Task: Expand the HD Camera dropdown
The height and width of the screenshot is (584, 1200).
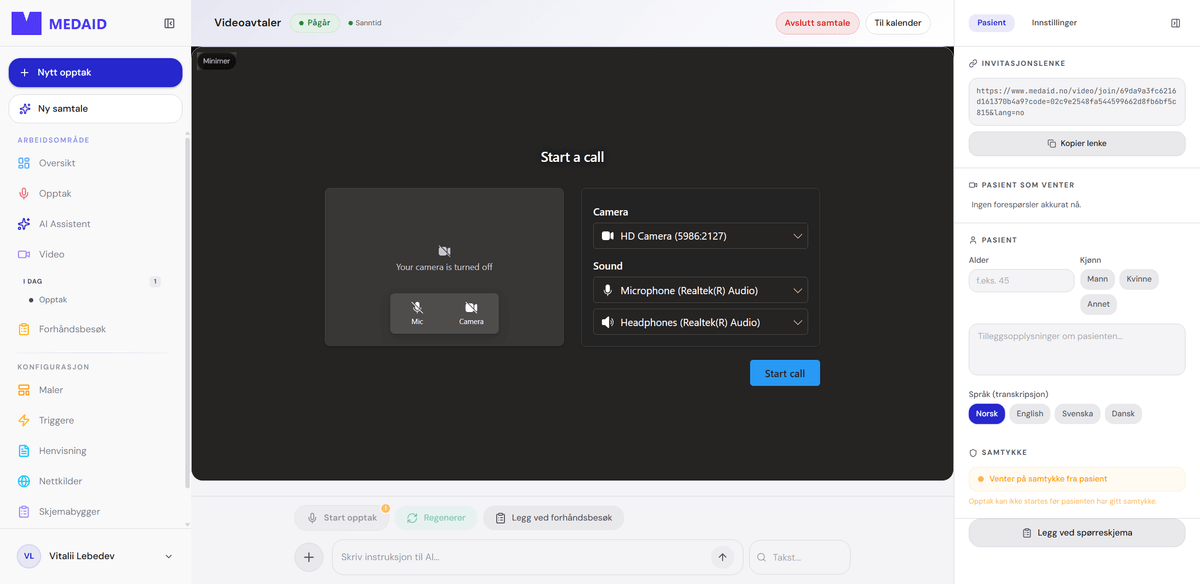Action: tap(700, 236)
